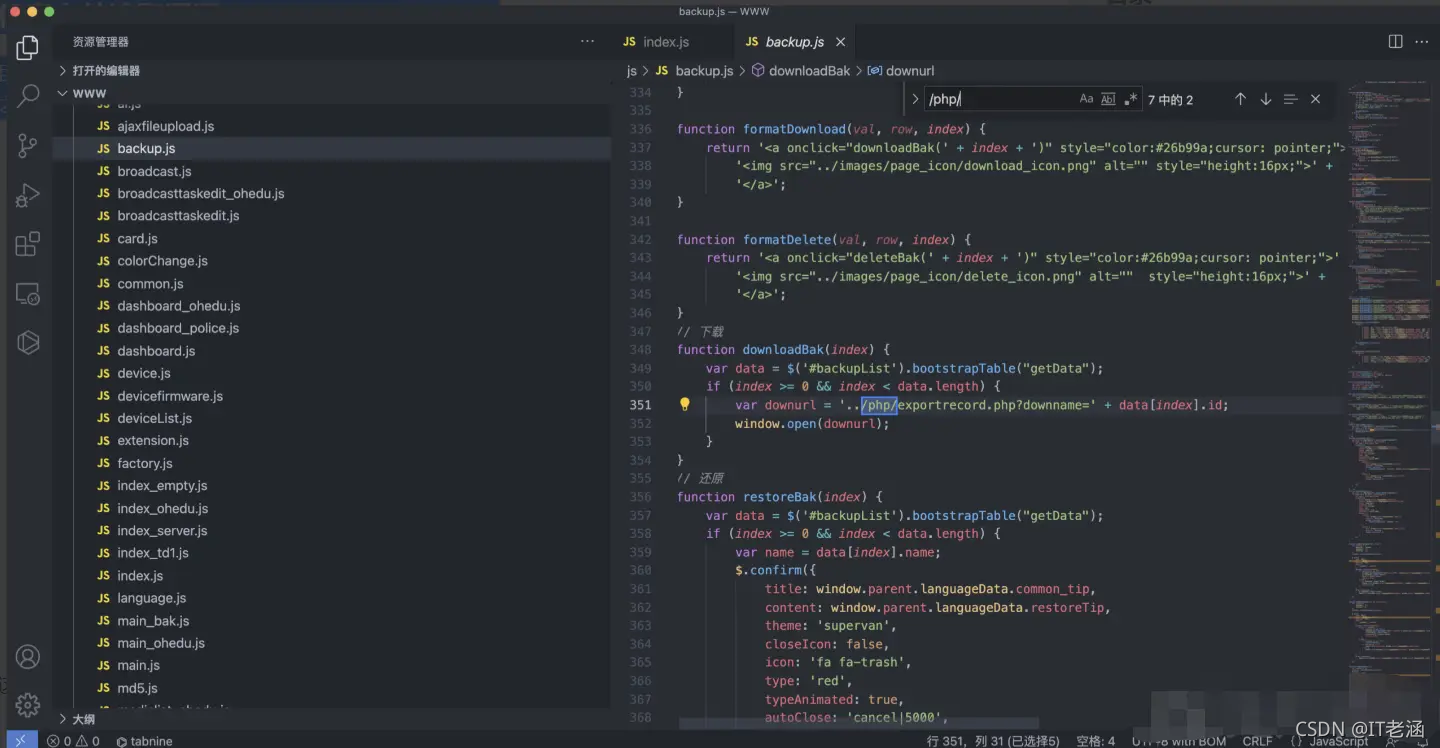
Task: Split the editor to the right
Action: pos(1395,41)
